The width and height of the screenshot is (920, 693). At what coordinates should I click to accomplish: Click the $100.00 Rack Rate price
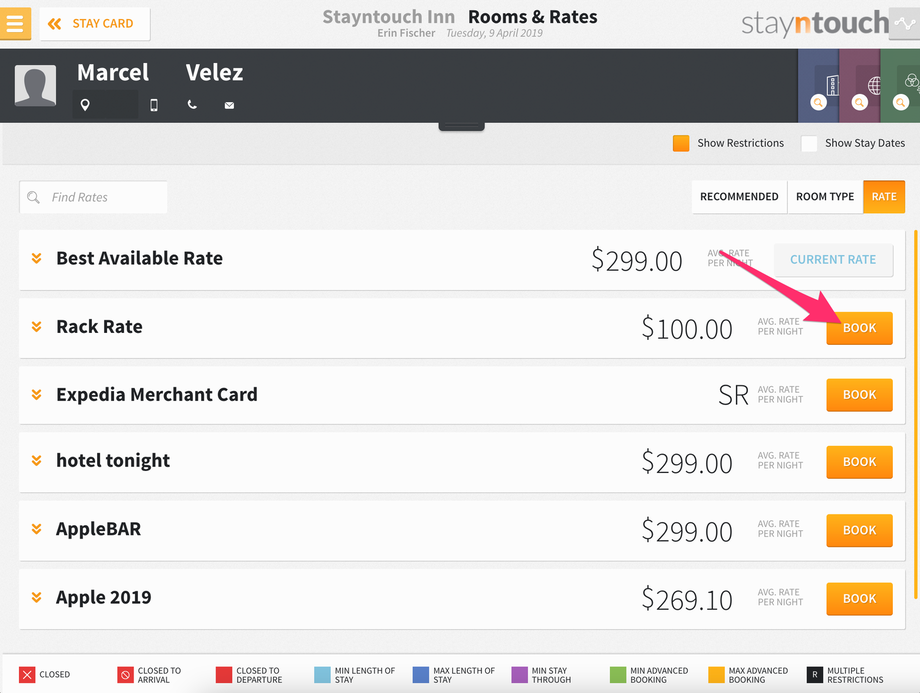pos(687,328)
